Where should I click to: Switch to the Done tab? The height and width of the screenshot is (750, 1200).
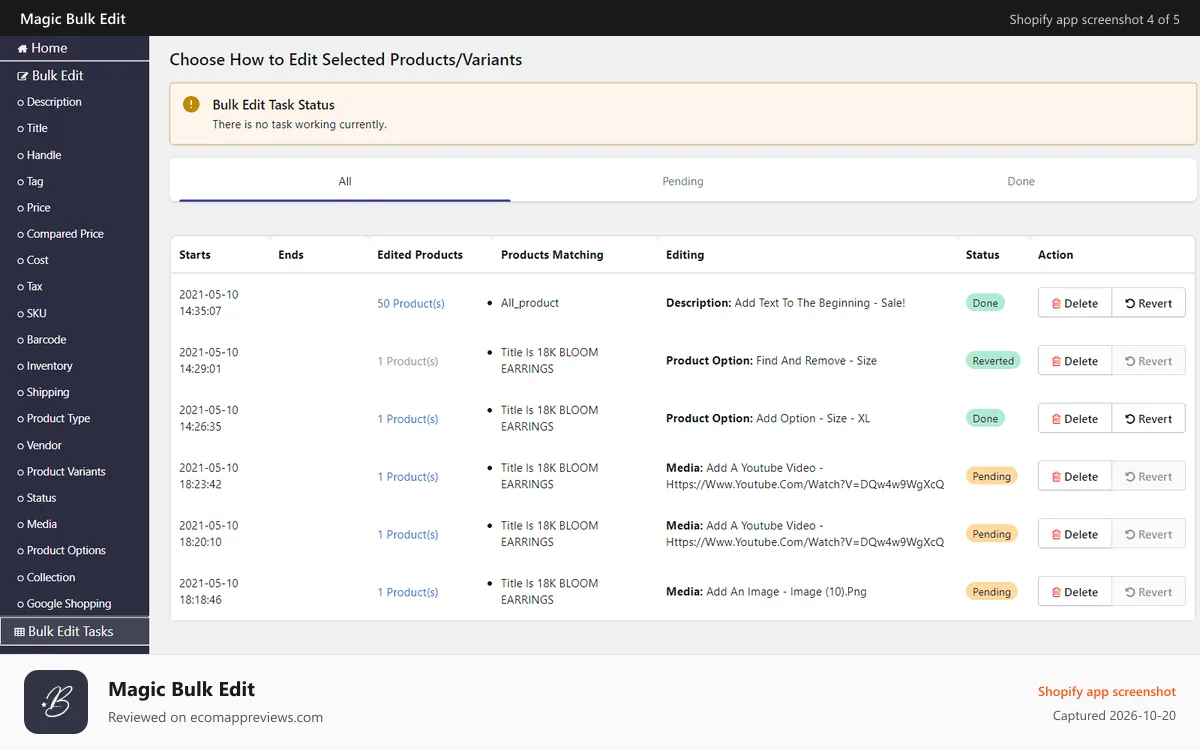pyautogui.click(x=1021, y=181)
